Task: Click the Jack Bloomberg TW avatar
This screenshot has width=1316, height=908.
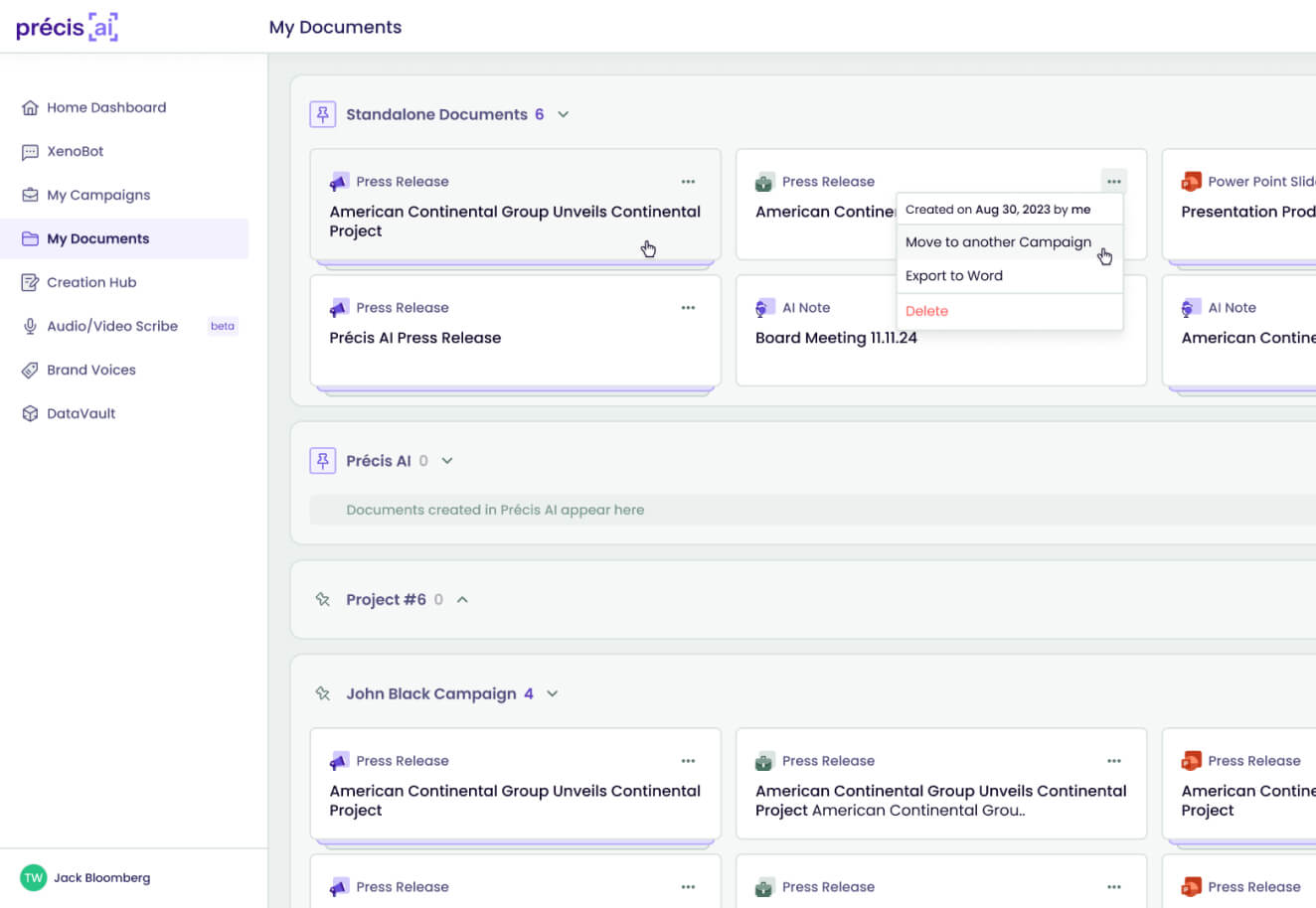Action: (34, 878)
